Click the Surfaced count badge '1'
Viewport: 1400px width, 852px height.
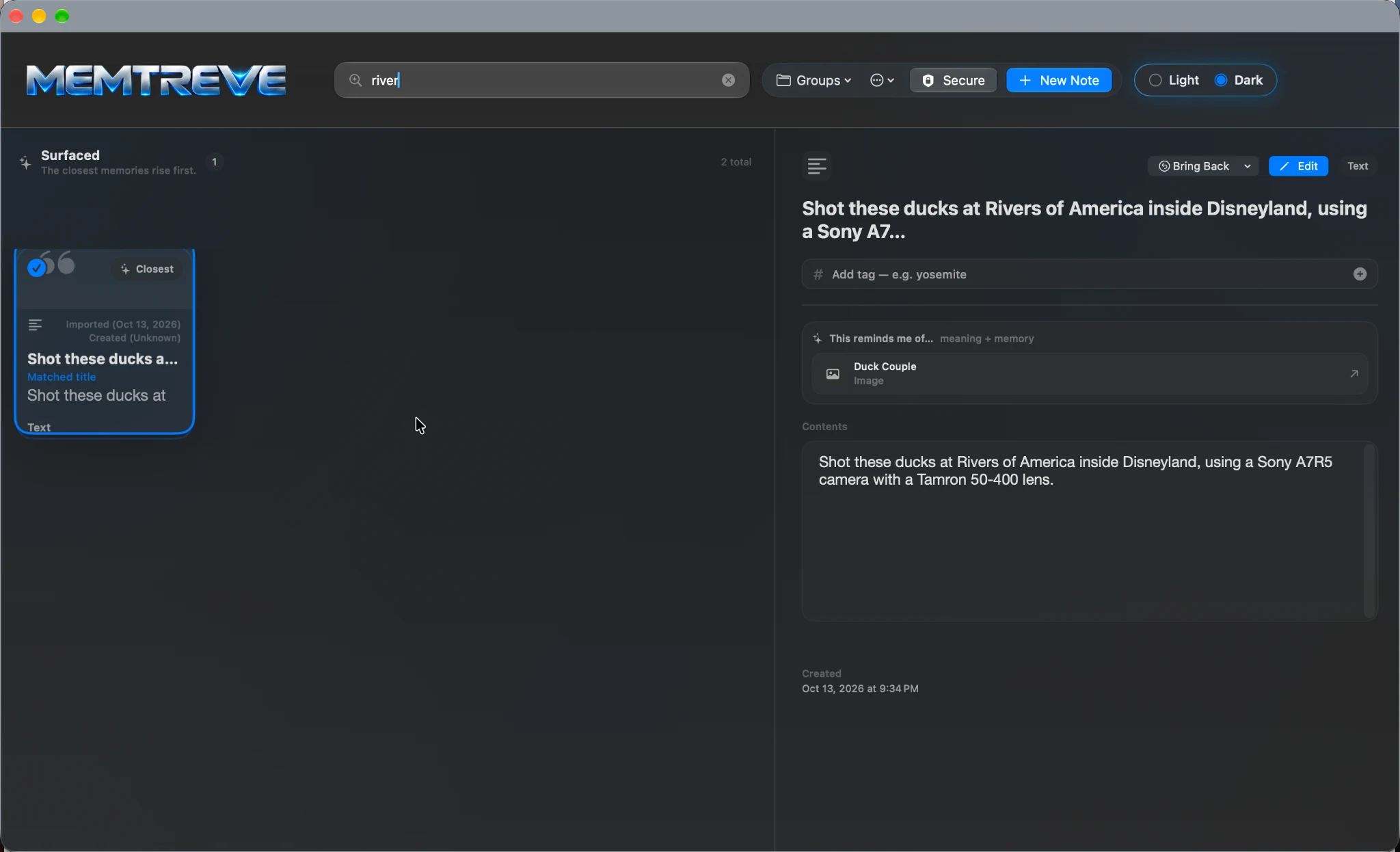click(215, 162)
